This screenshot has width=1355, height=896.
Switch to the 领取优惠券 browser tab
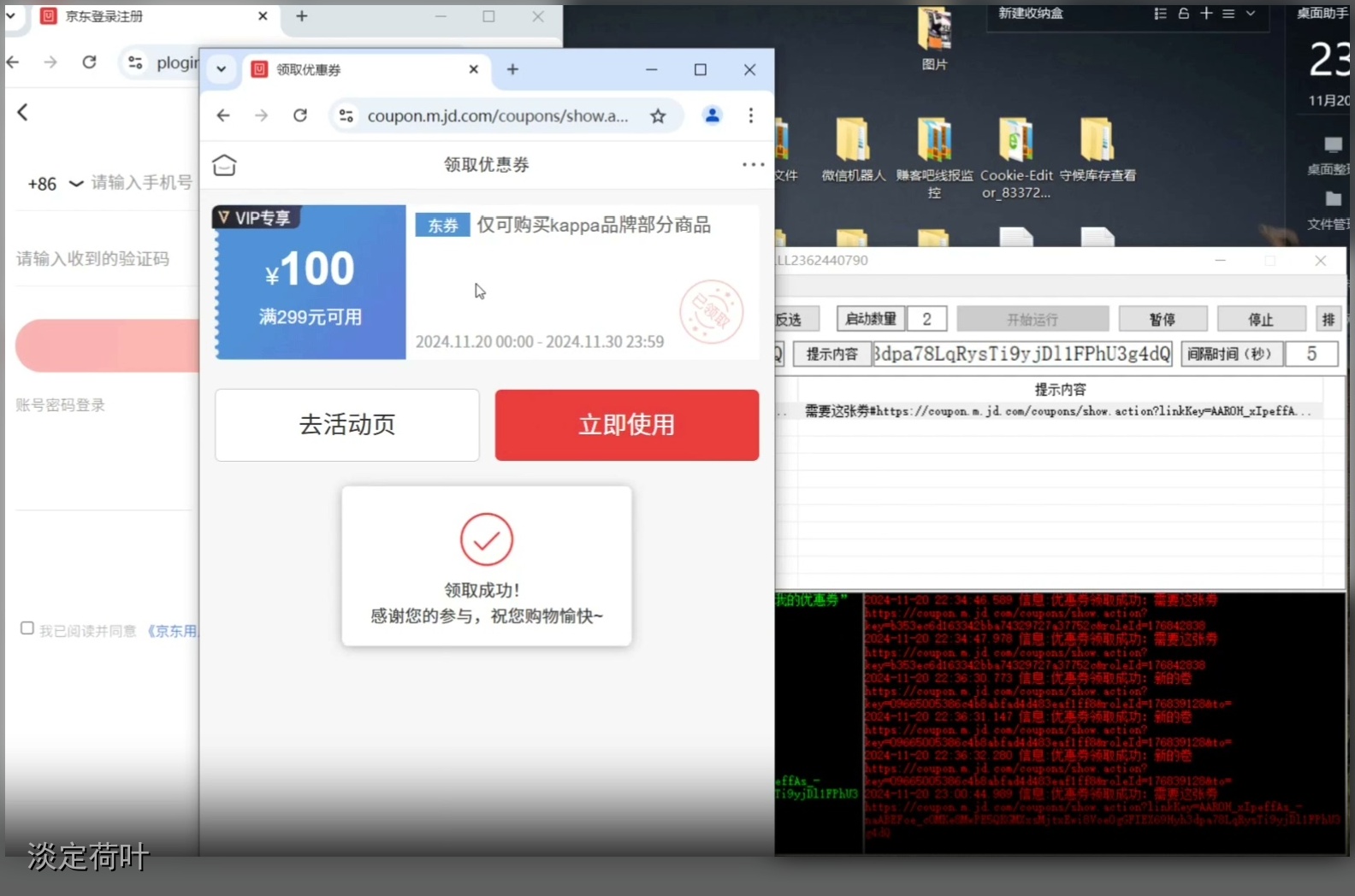[359, 70]
